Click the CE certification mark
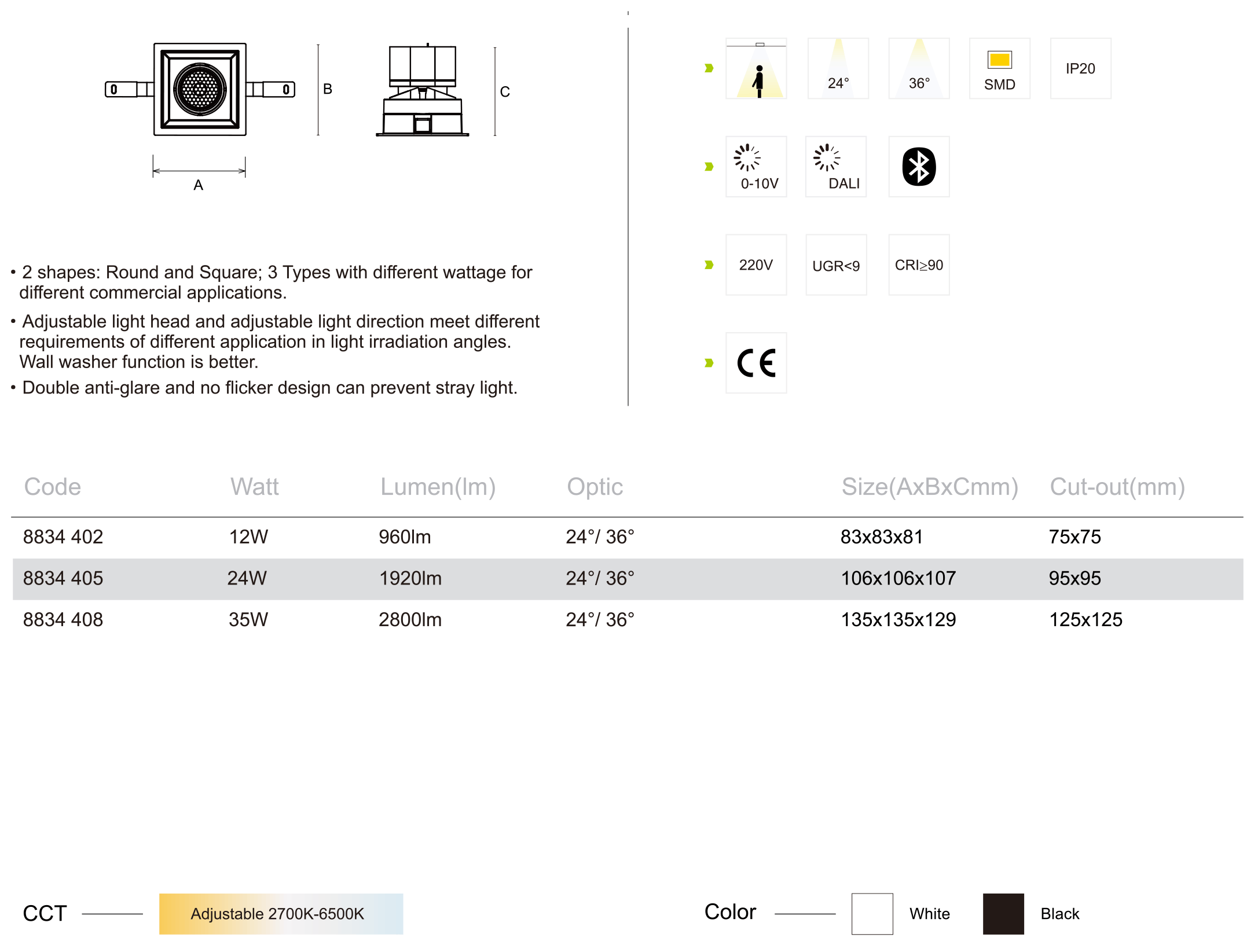This screenshot has width=1258, height=952. pos(756,363)
